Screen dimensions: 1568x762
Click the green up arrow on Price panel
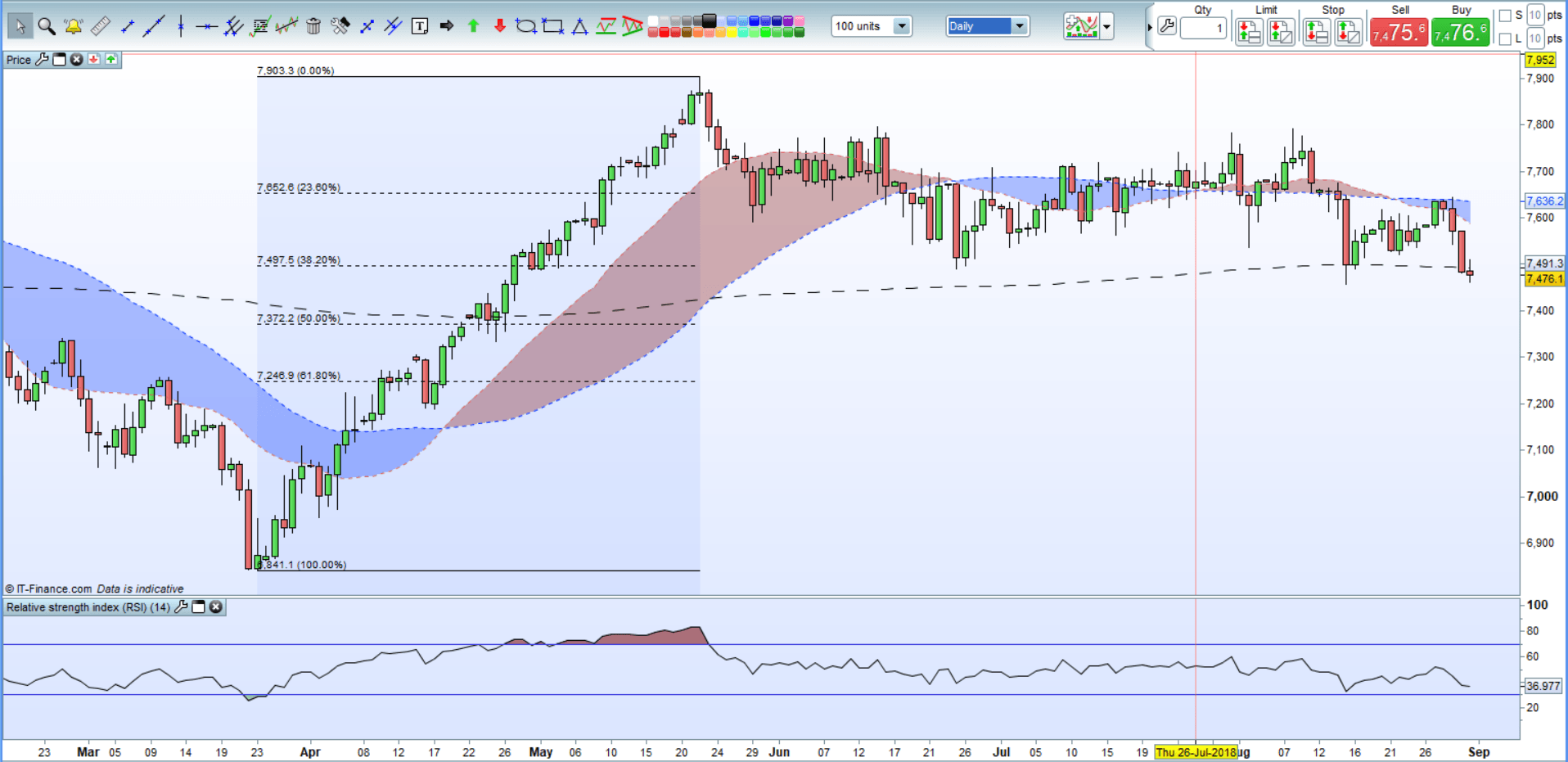point(110,60)
